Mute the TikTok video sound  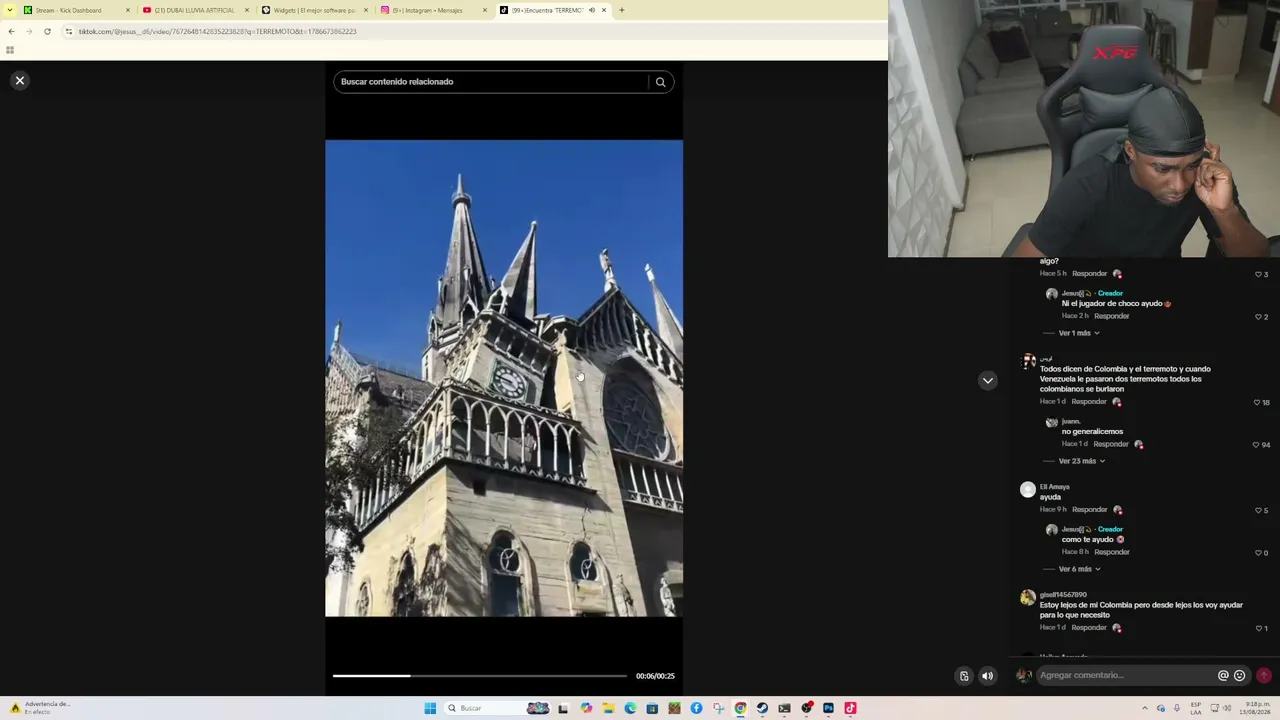[987, 676]
